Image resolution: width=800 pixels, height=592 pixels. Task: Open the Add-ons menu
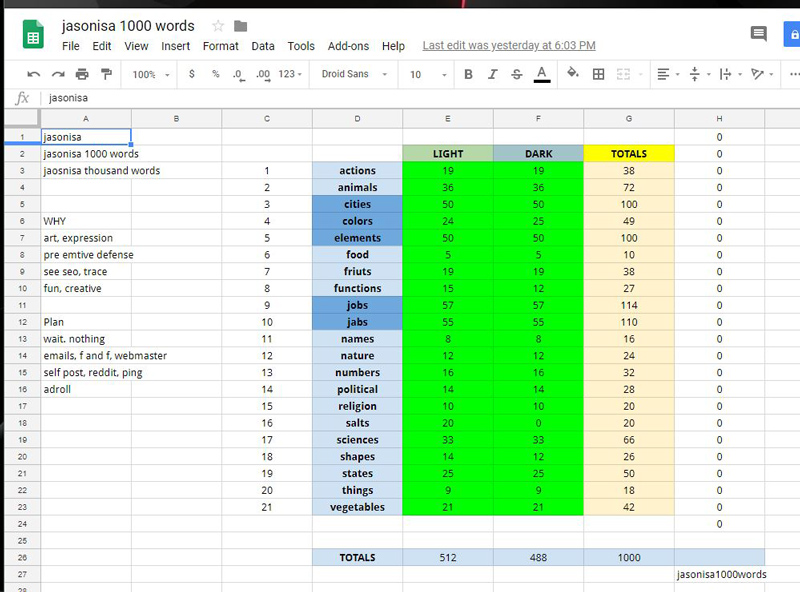coord(348,46)
